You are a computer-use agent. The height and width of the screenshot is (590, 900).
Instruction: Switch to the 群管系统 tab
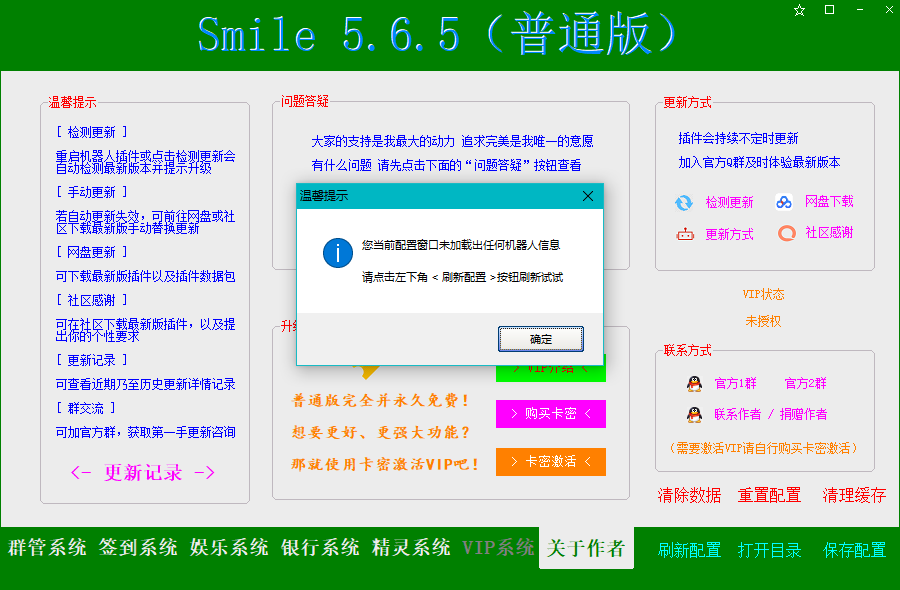click(x=48, y=548)
